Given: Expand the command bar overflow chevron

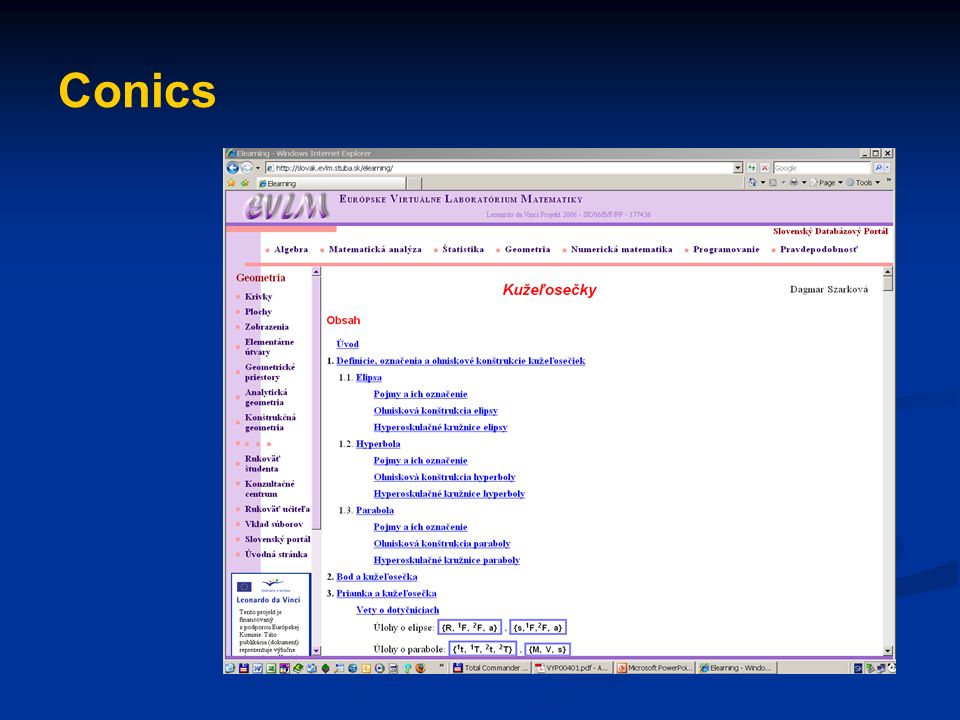Looking at the screenshot, I should pyautogui.click(x=888, y=181).
